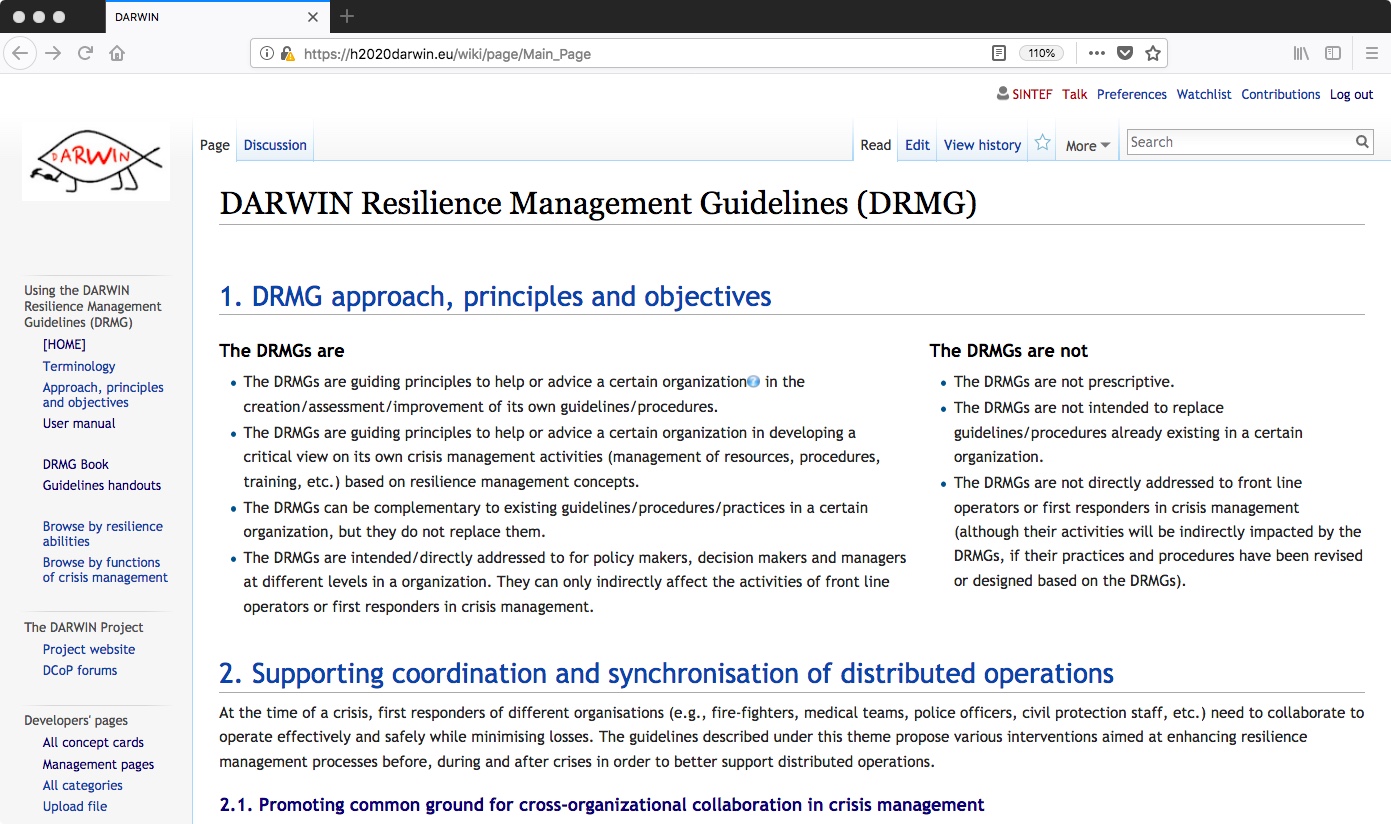The width and height of the screenshot is (1391, 824).
Task: Toggle the wiki watchlist star
Action: 1042,143
